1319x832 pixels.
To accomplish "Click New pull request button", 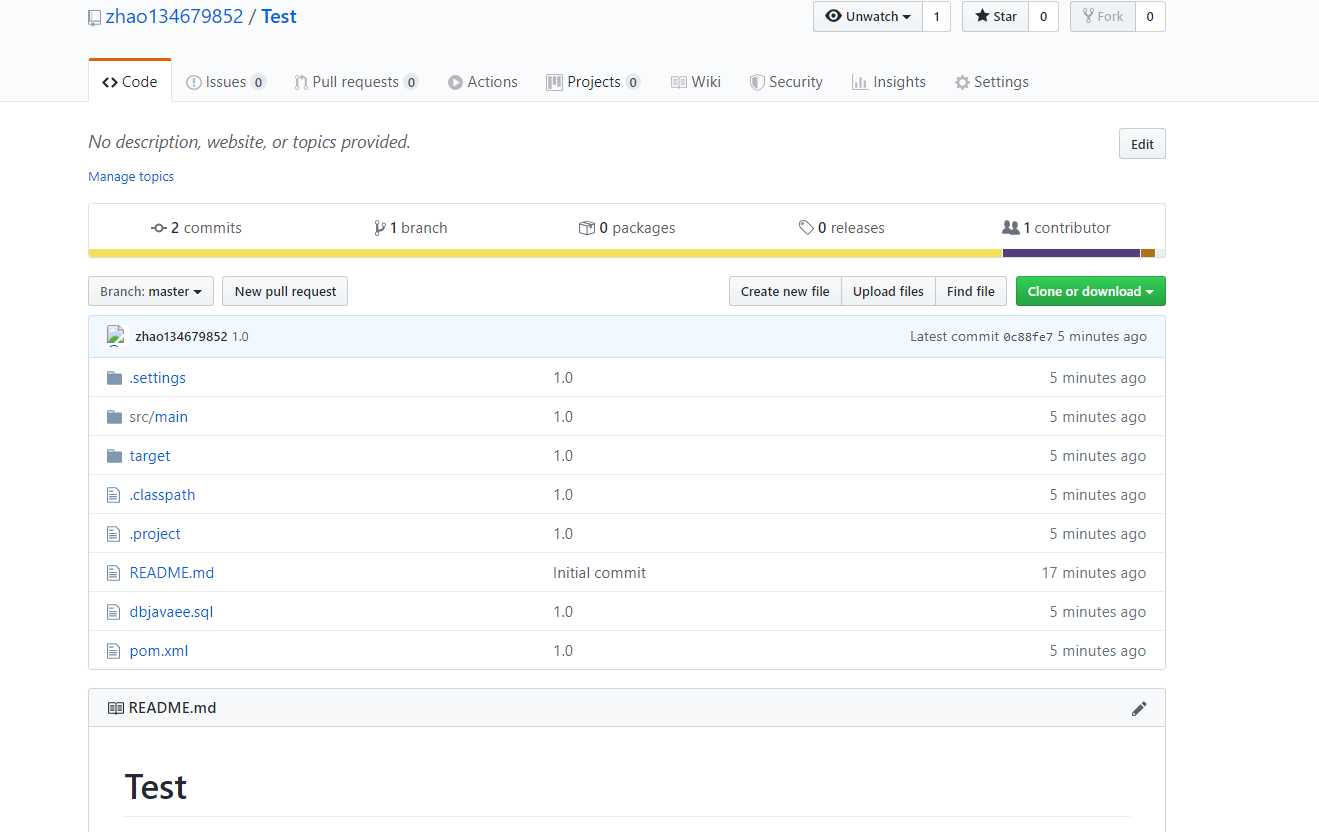I will 285,291.
